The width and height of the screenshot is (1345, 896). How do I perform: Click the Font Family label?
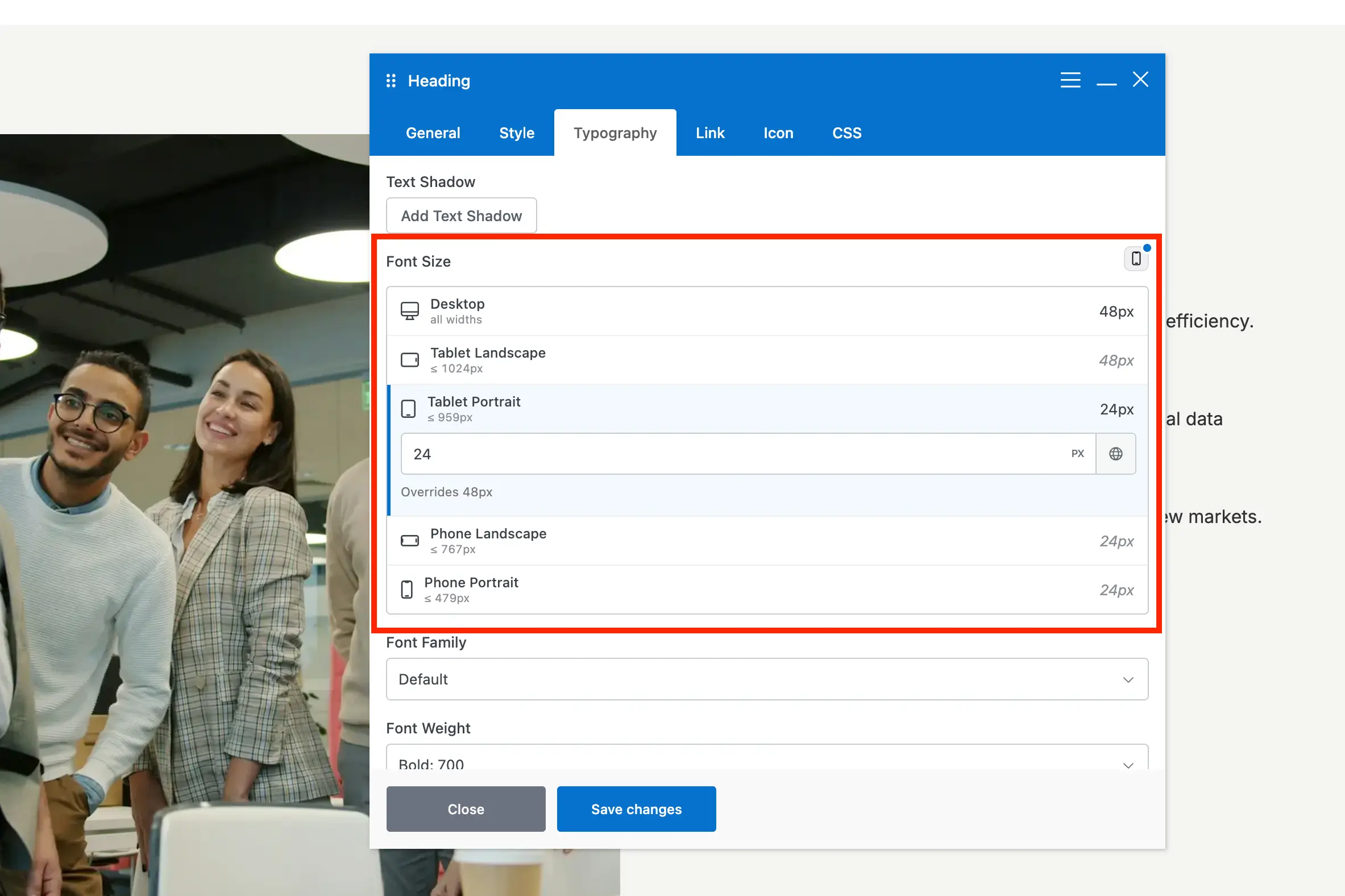[426, 642]
